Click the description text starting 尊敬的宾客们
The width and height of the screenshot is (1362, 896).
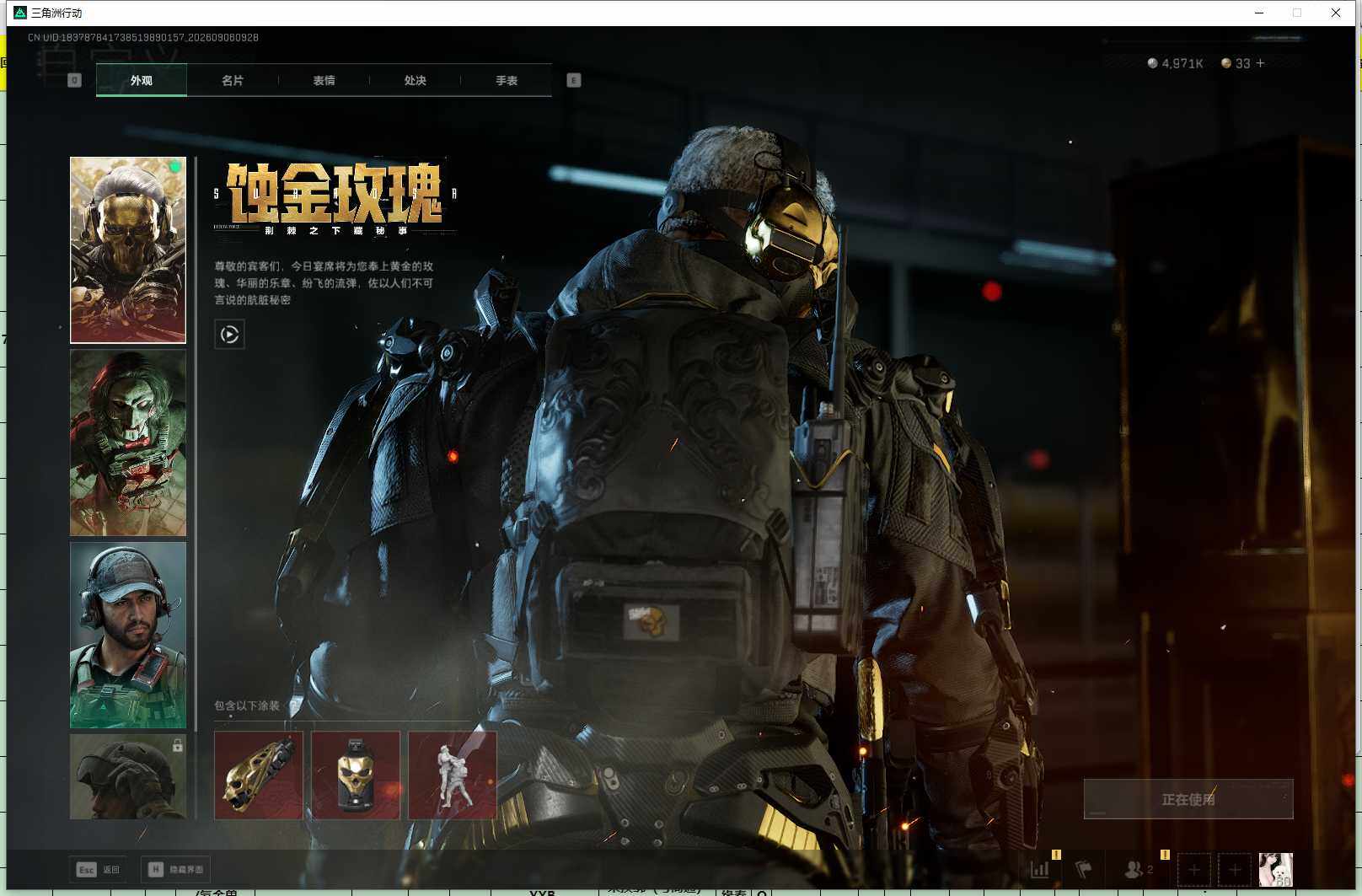[324, 282]
